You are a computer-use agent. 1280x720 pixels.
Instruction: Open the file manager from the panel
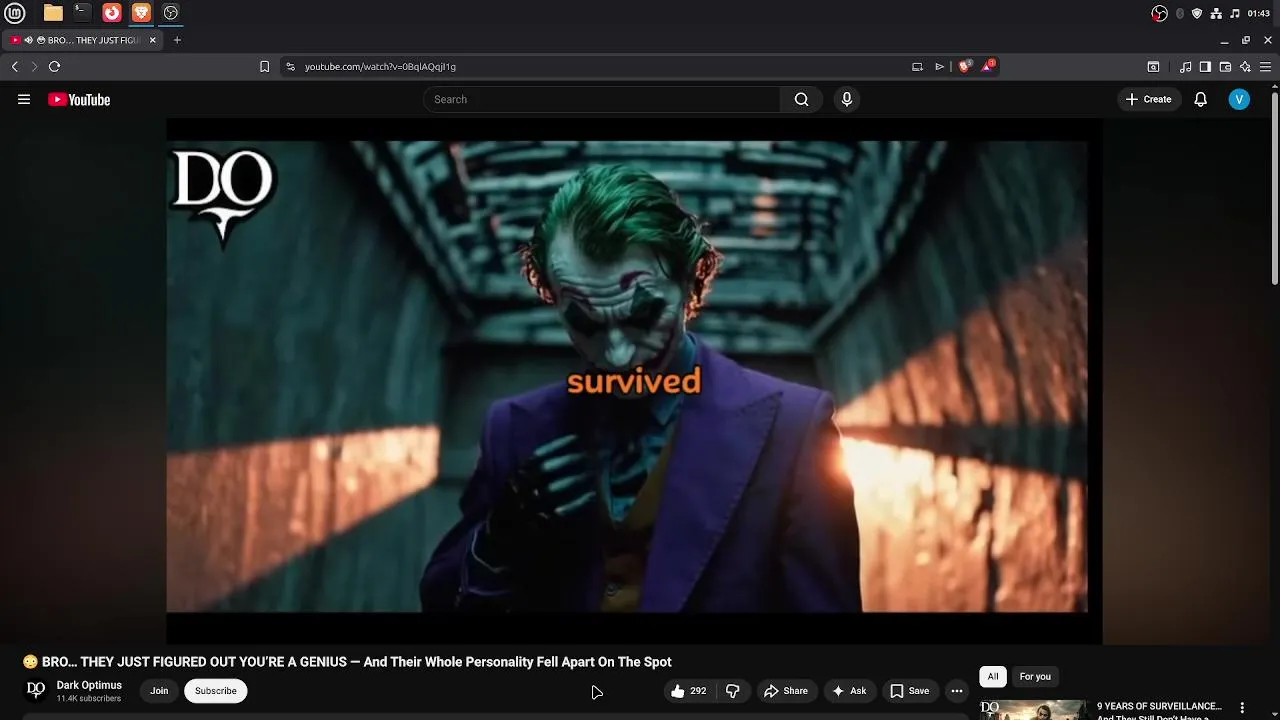coord(53,13)
